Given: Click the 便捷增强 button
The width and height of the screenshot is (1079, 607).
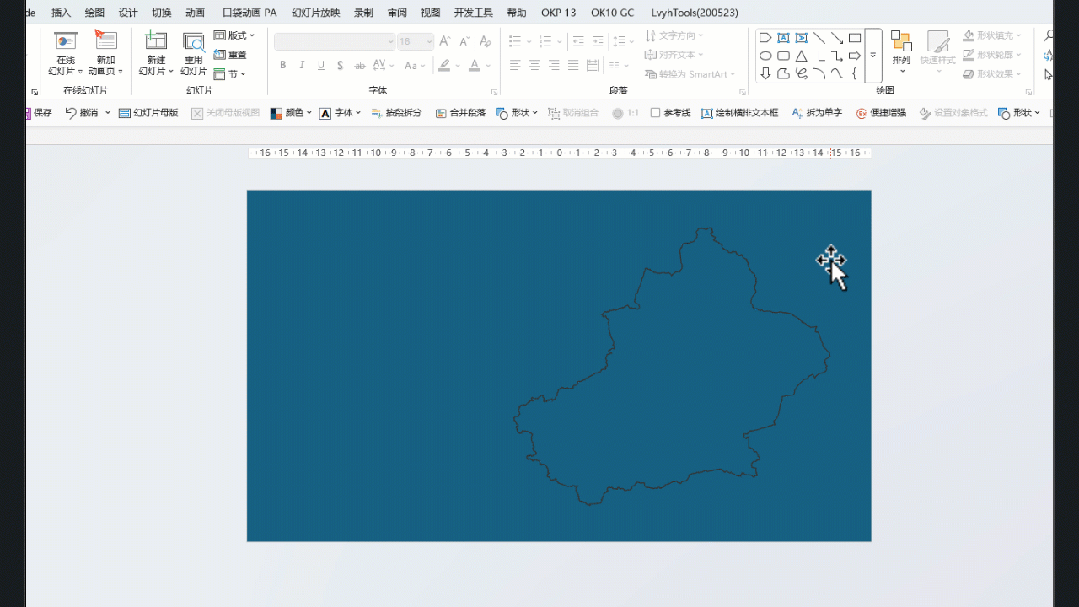Looking at the screenshot, I should click(881, 113).
